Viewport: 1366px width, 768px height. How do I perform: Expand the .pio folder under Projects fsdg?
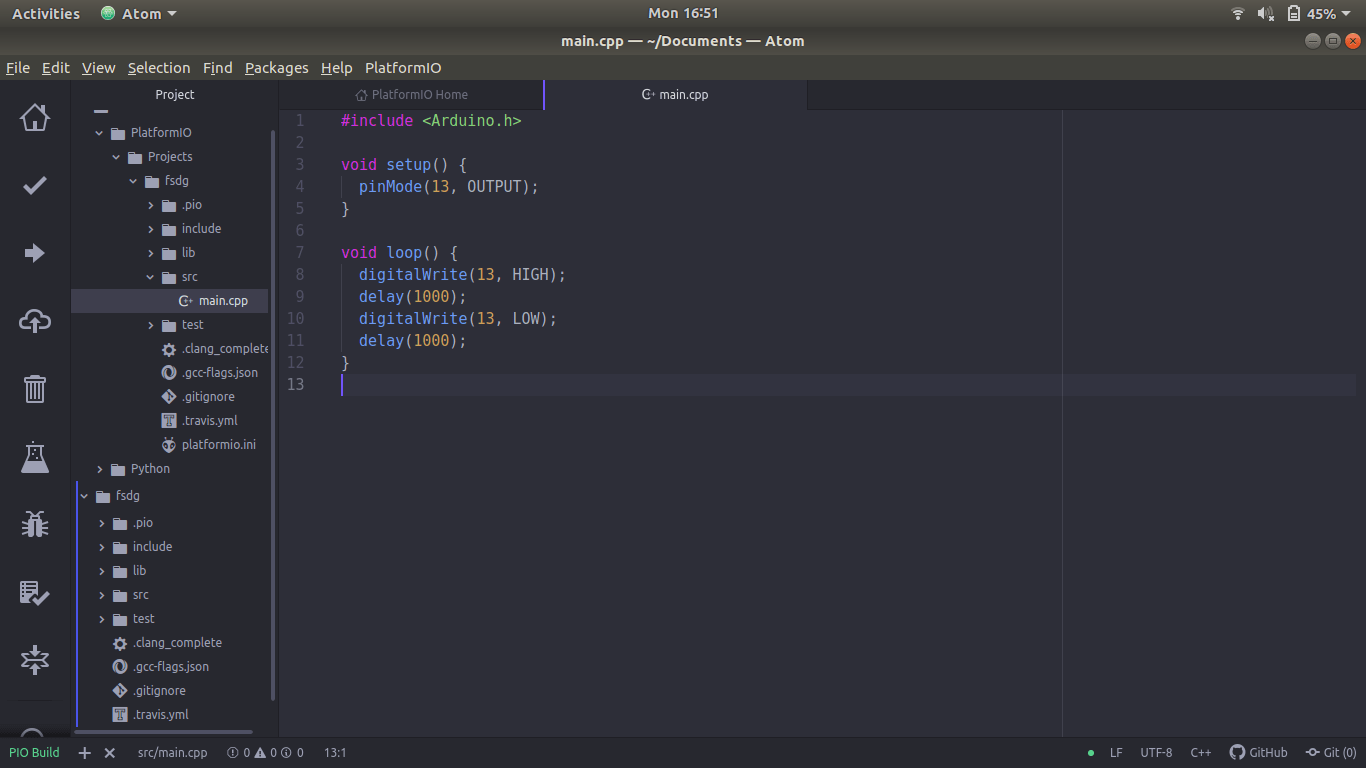pyautogui.click(x=151, y=205)
